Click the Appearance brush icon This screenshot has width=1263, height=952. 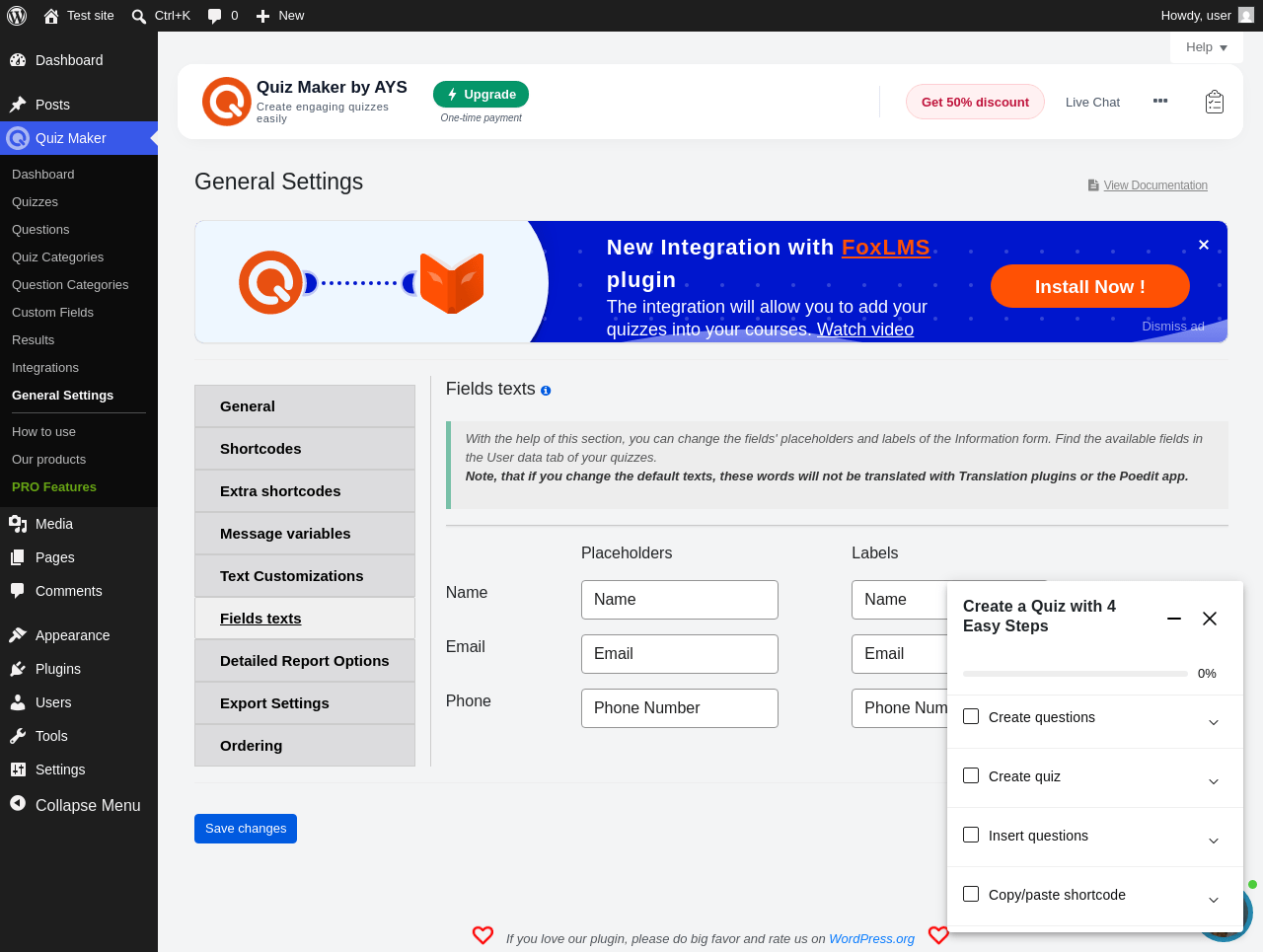tap(18, 635)
